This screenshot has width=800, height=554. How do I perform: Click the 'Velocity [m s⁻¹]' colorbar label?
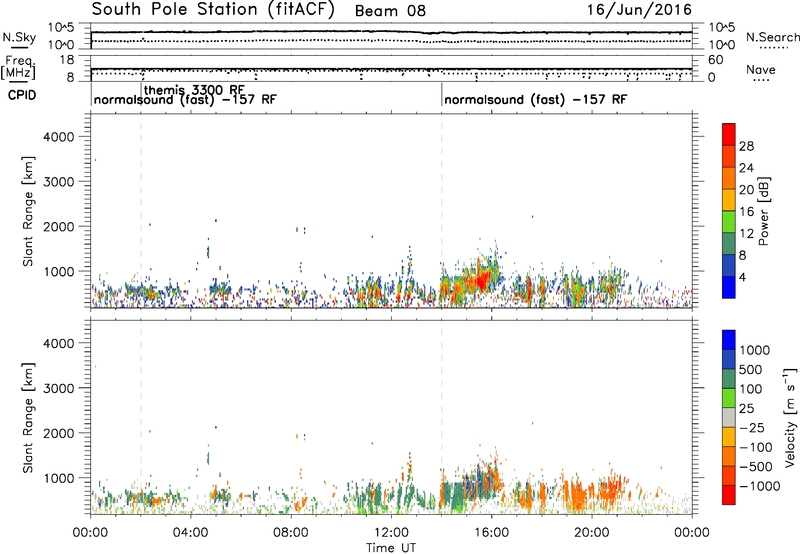click(790, 417)
